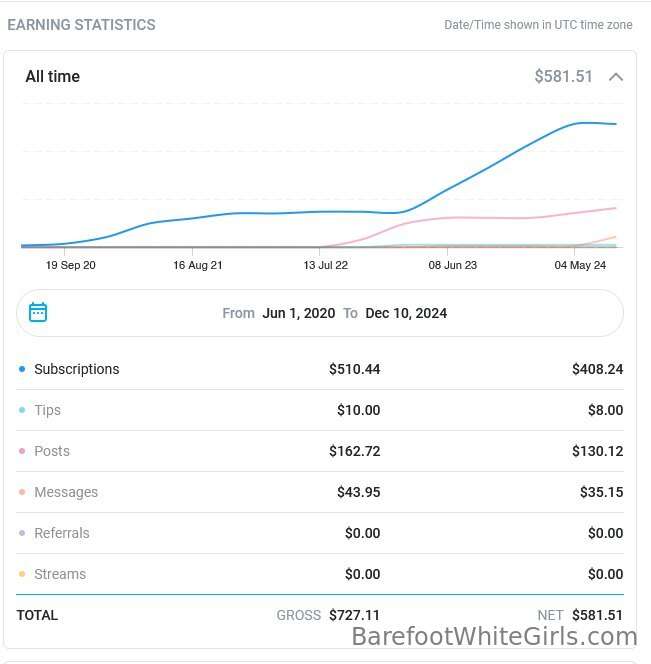The image size is (651, 664).
Task: Click the yellow Streams legend dot
Action: pyautogui.click(x=22, y=574)
